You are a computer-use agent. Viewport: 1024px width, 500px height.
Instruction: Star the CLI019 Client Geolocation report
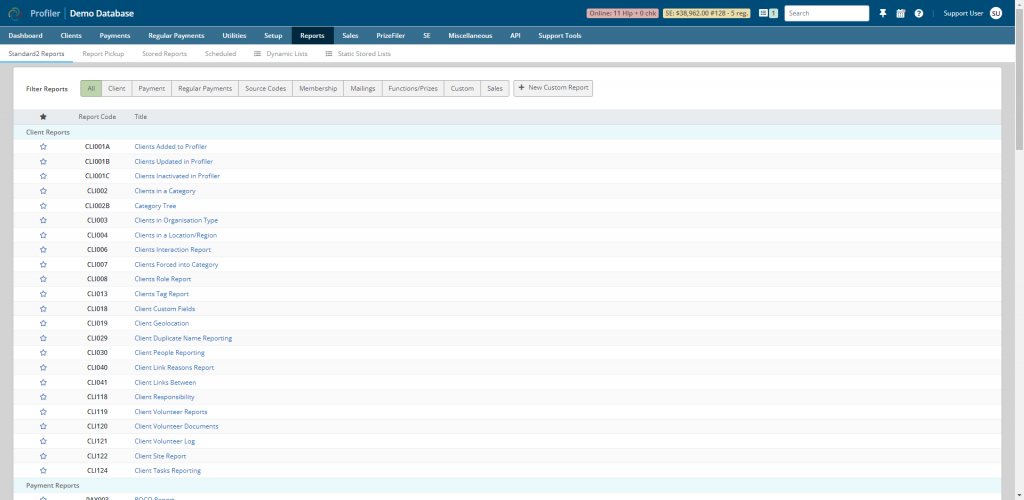(x=43, y=324)
